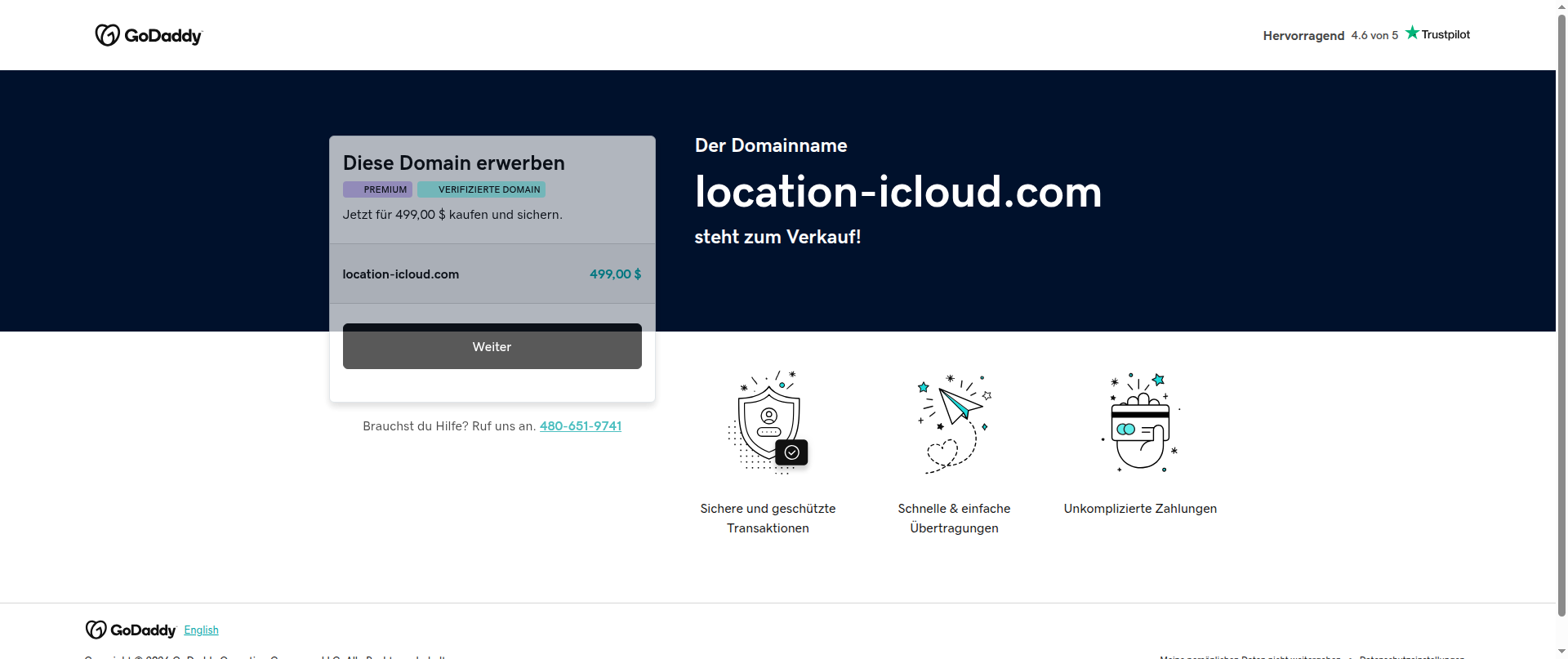
Task: Click 'Unkomplizierte Zahlungen' caption
Action: pos(1140,509)
